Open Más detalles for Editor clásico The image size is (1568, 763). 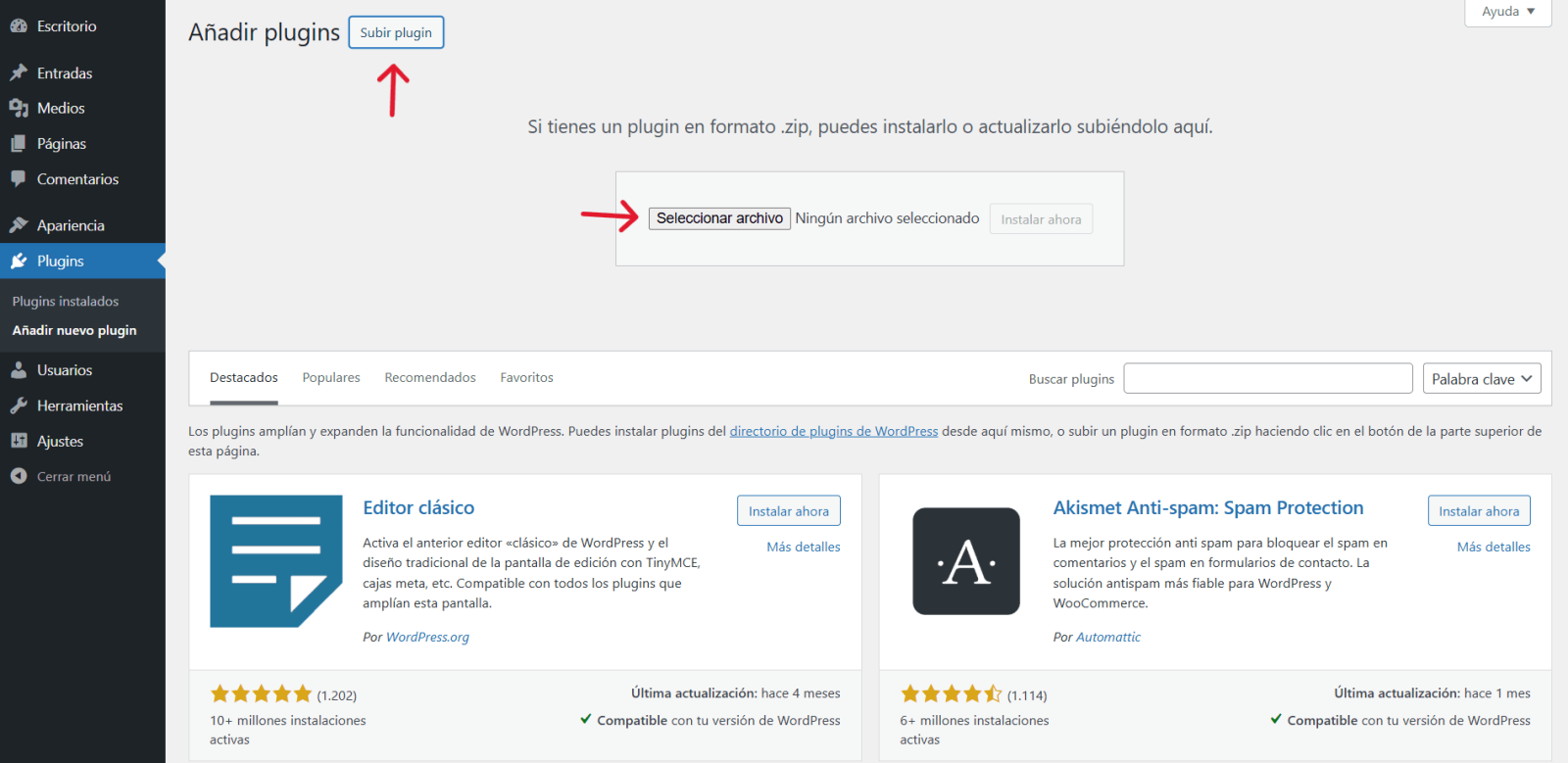pos(804,548)
